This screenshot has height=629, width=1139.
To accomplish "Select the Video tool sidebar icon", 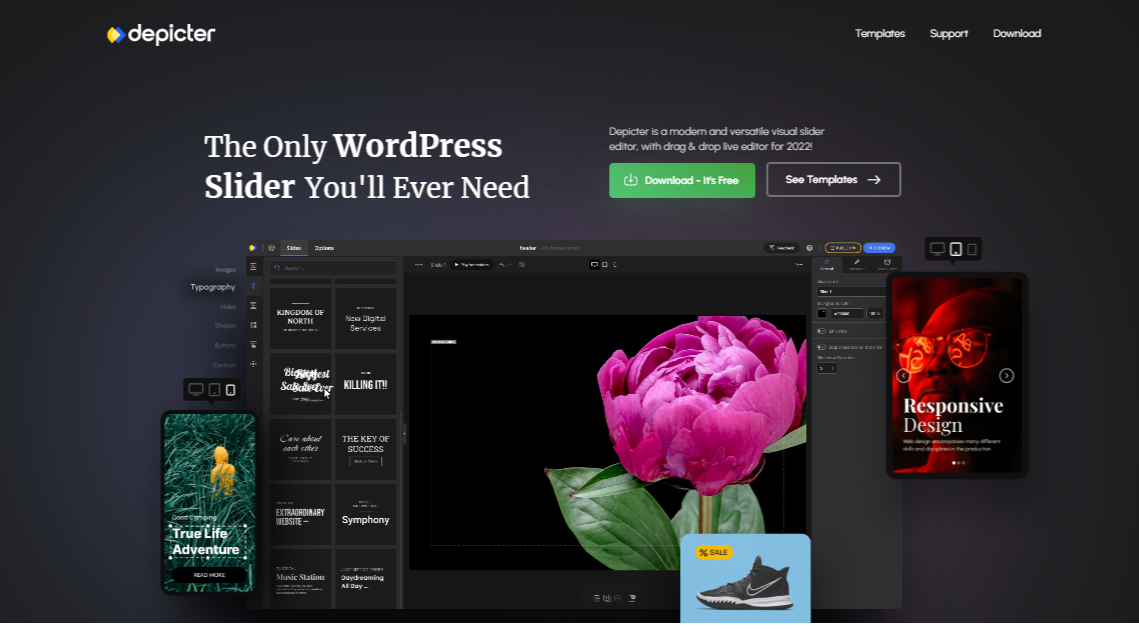I will coord(254,306).
